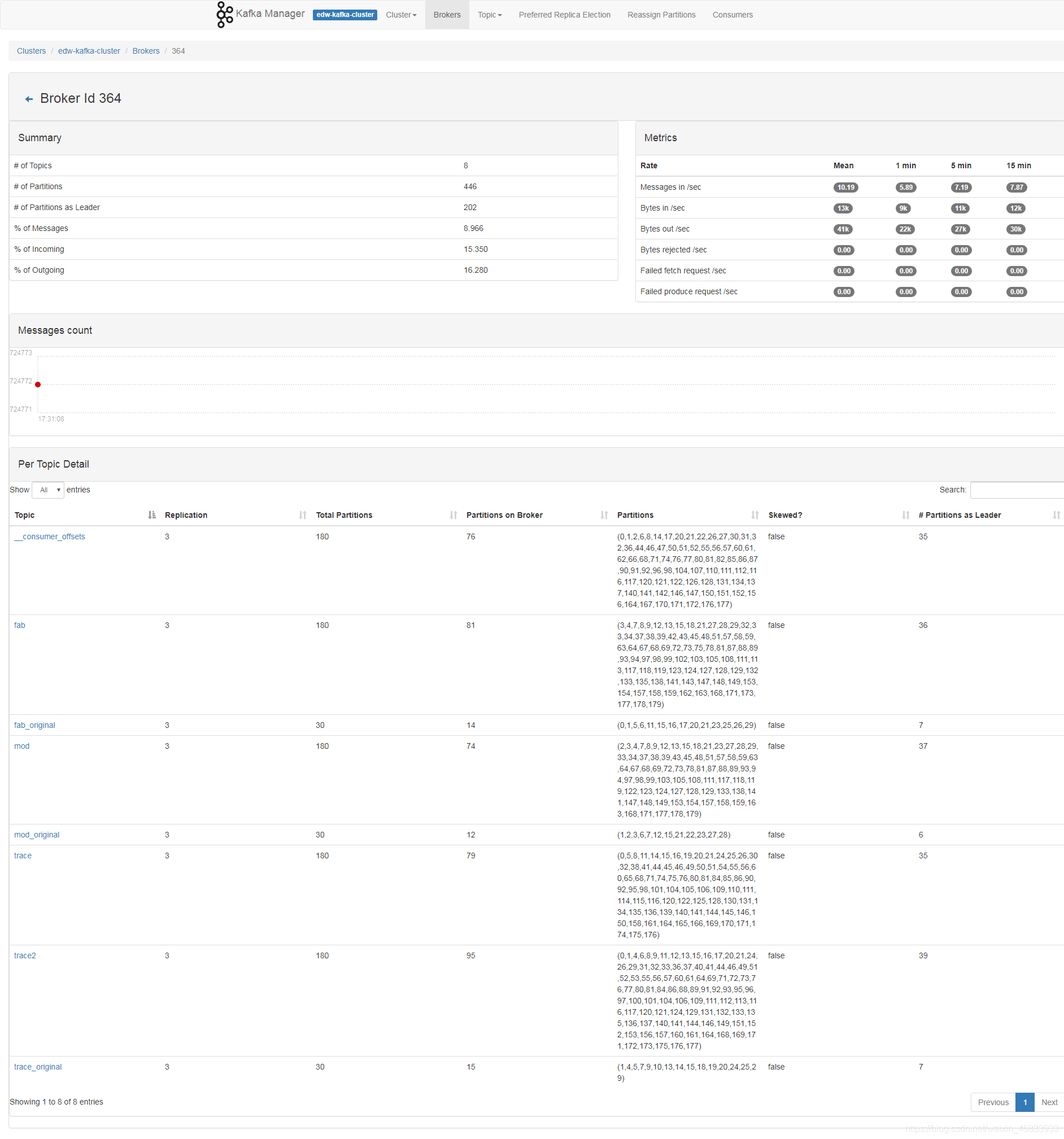The image size is (1064, 1139).
Task: Open the fab topic link
Action: pyautogui.click(x=19, y=626)
